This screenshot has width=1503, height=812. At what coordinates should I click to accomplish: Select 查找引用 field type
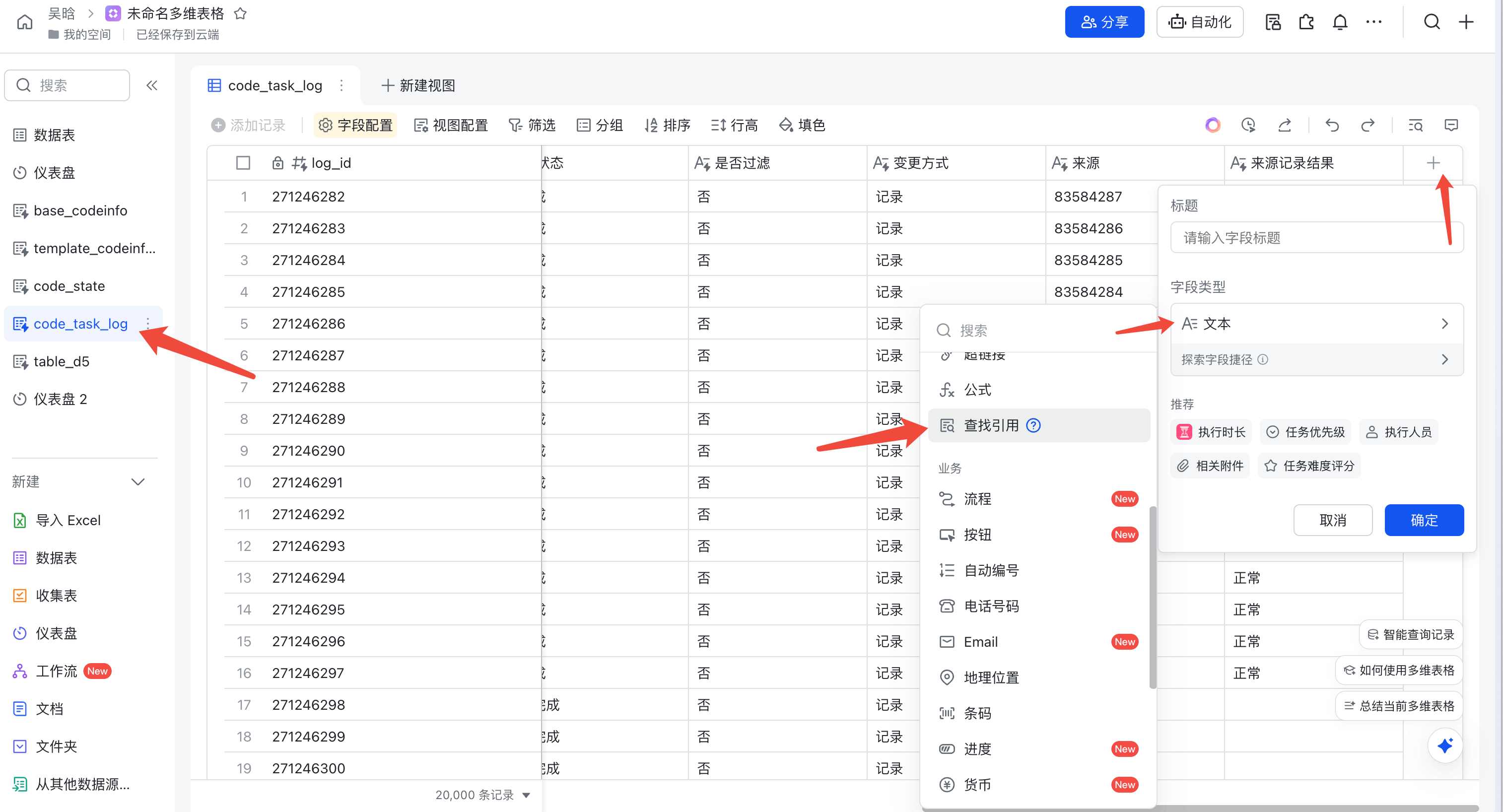[x=1038, y=425]
